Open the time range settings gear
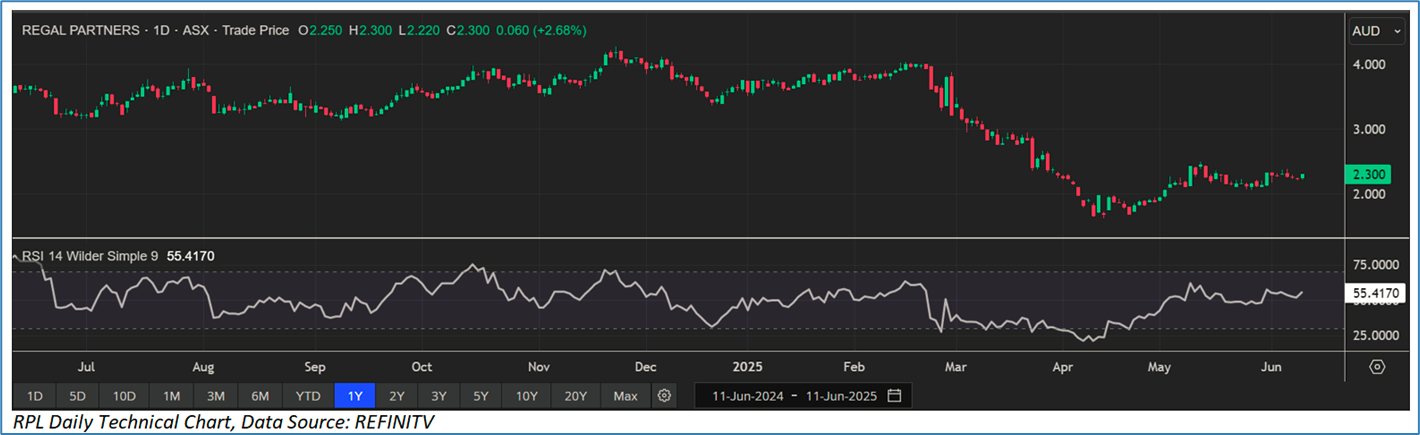 (x=664, y=396)
